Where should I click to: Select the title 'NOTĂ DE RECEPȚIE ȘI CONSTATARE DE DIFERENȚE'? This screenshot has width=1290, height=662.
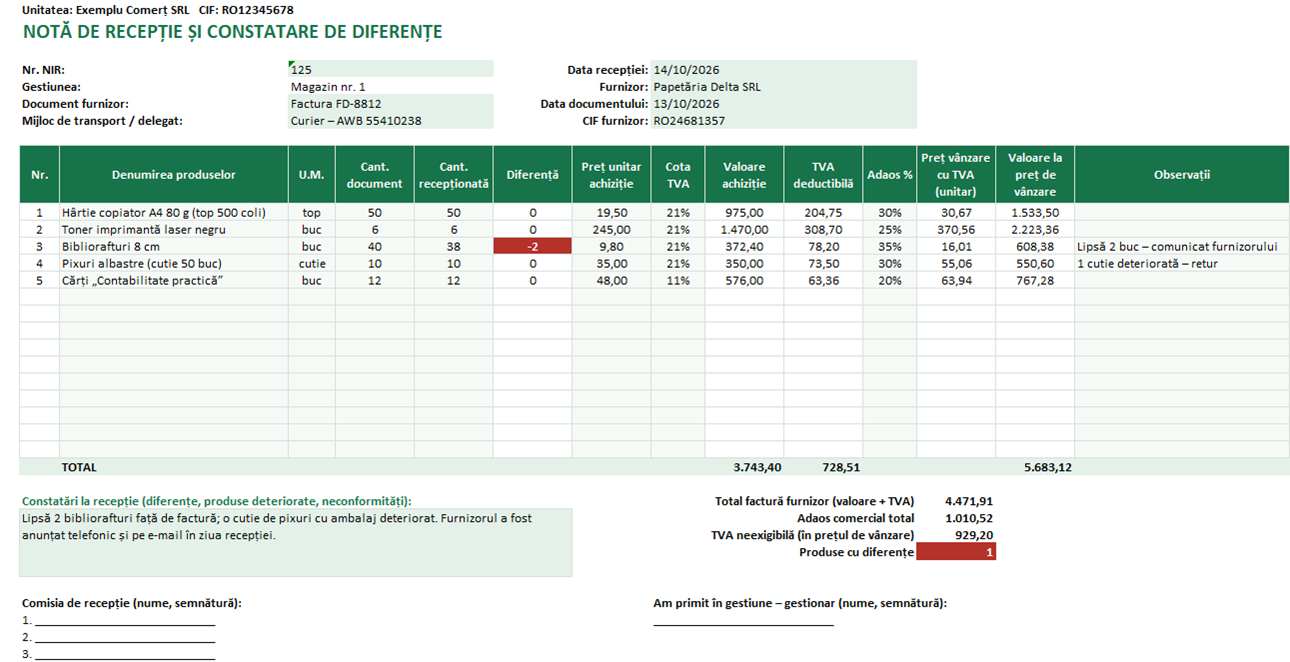232,32
